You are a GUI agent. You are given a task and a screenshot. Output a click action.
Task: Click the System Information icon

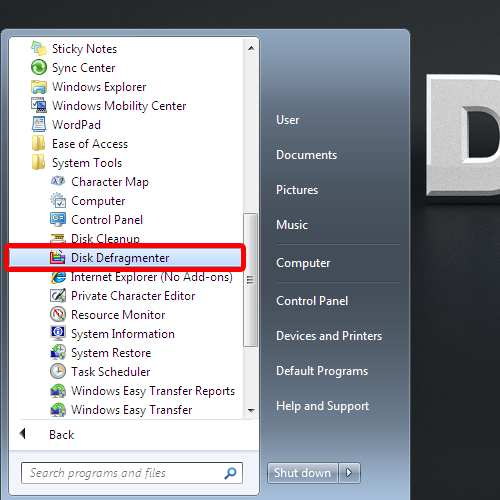tap(58, 334)
